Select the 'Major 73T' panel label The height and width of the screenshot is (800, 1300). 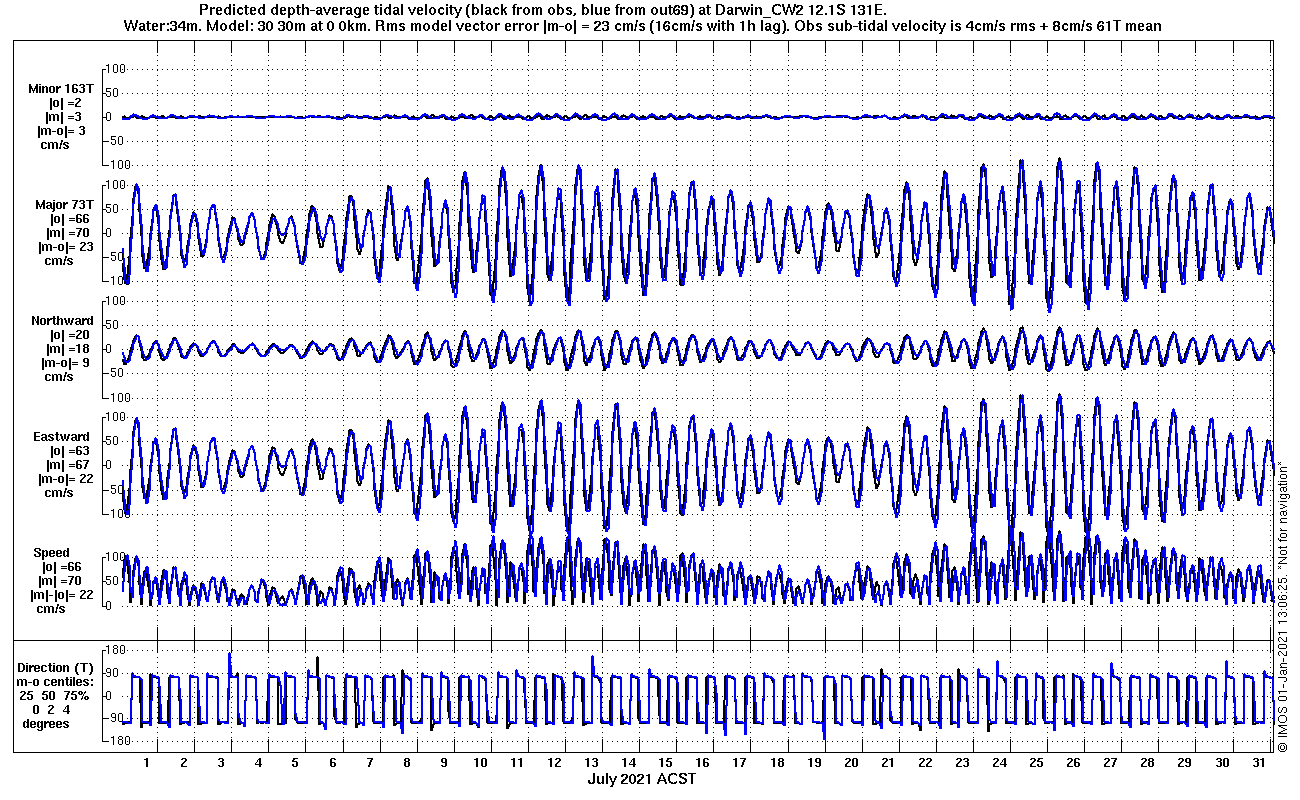(x=63, y=205)
